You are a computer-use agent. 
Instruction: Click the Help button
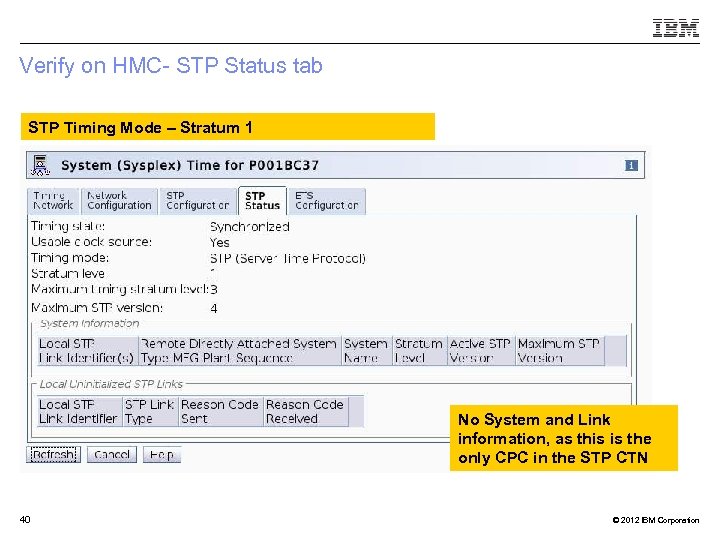[x=162, y=455]
